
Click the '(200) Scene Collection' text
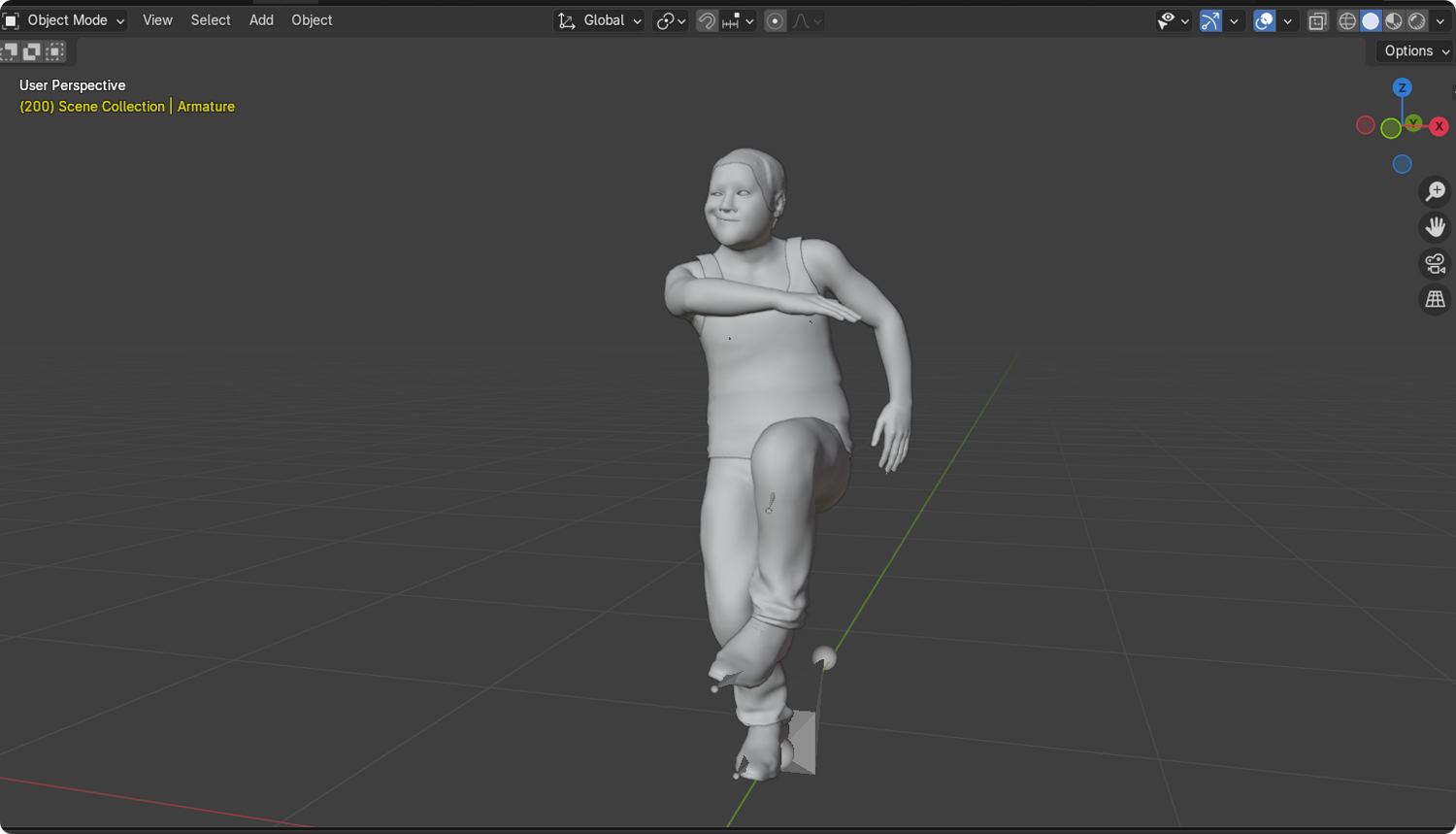click(92, 107)
